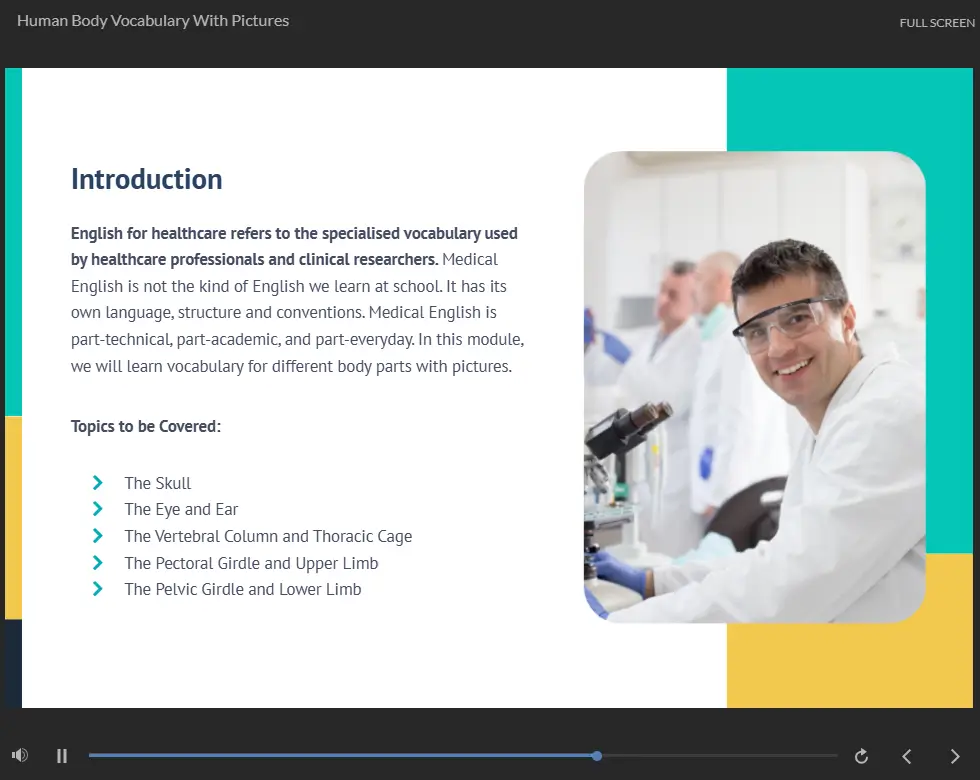This screenshot has width=980, height=780.
Task: Click the 'Introduction' heading
Action: [x=146, y=179]
